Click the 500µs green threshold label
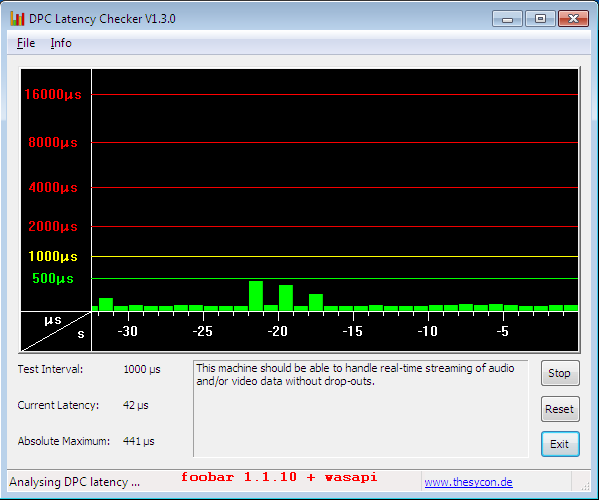The image size is (599, 500). tap(53, 278)
